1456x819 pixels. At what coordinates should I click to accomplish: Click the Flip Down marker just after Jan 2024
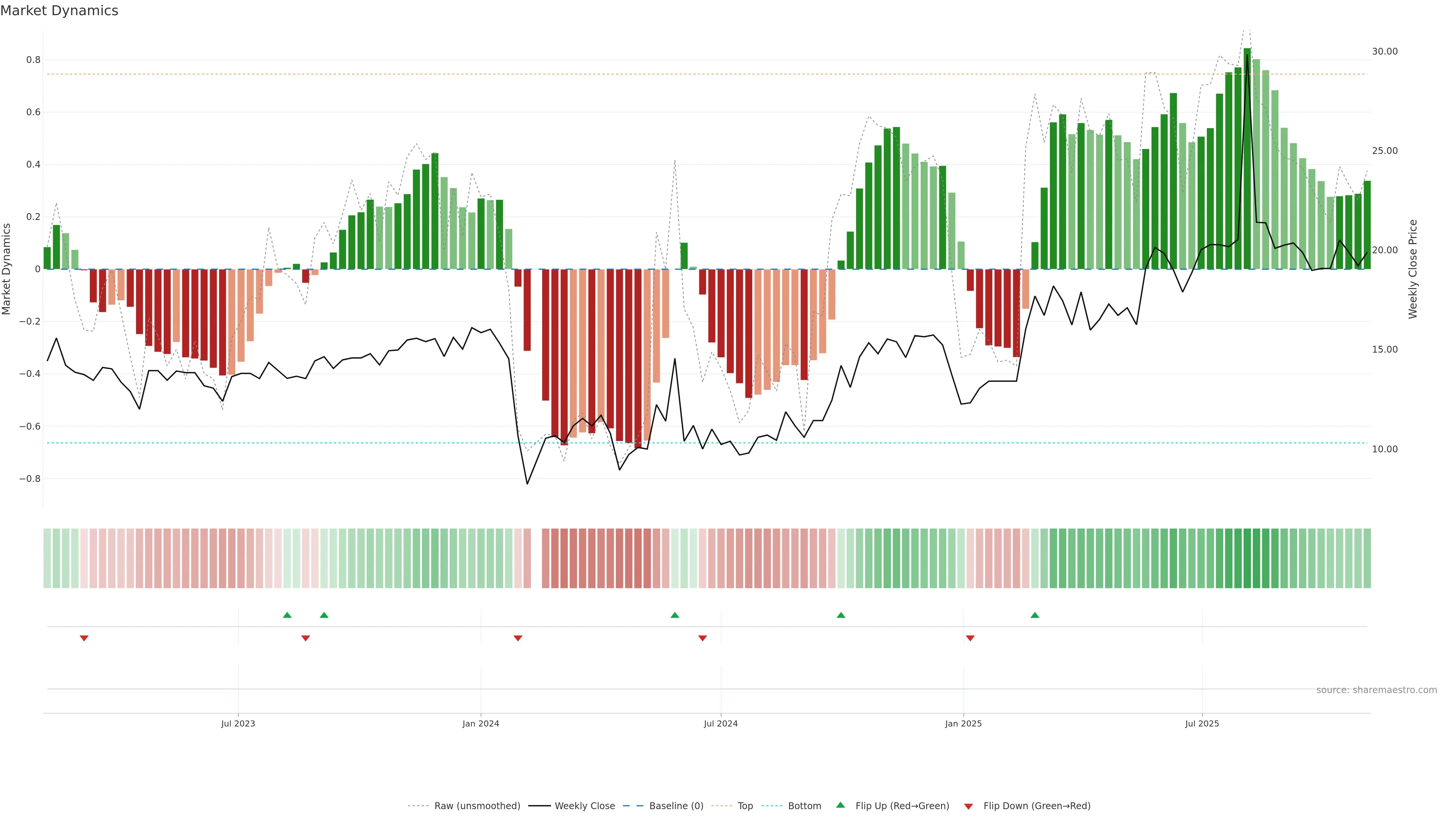[518, 638]
